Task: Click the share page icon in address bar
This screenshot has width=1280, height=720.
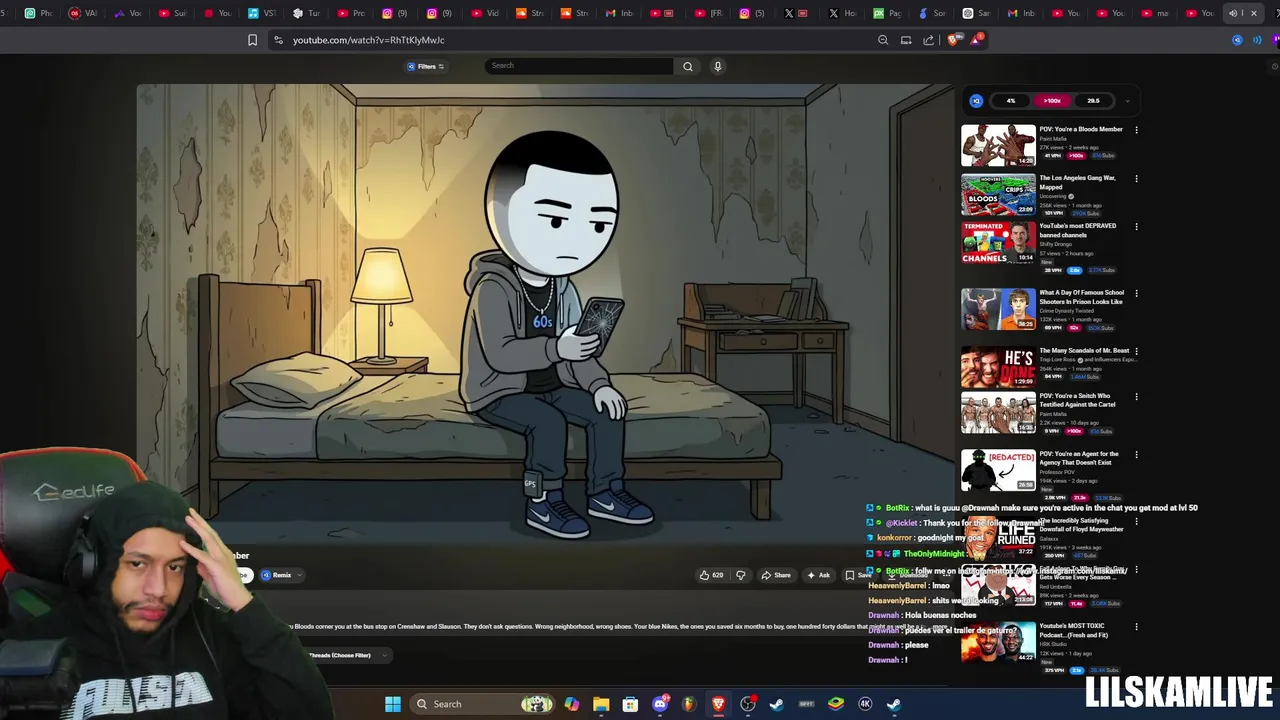Action: click(x=928, y=40)
